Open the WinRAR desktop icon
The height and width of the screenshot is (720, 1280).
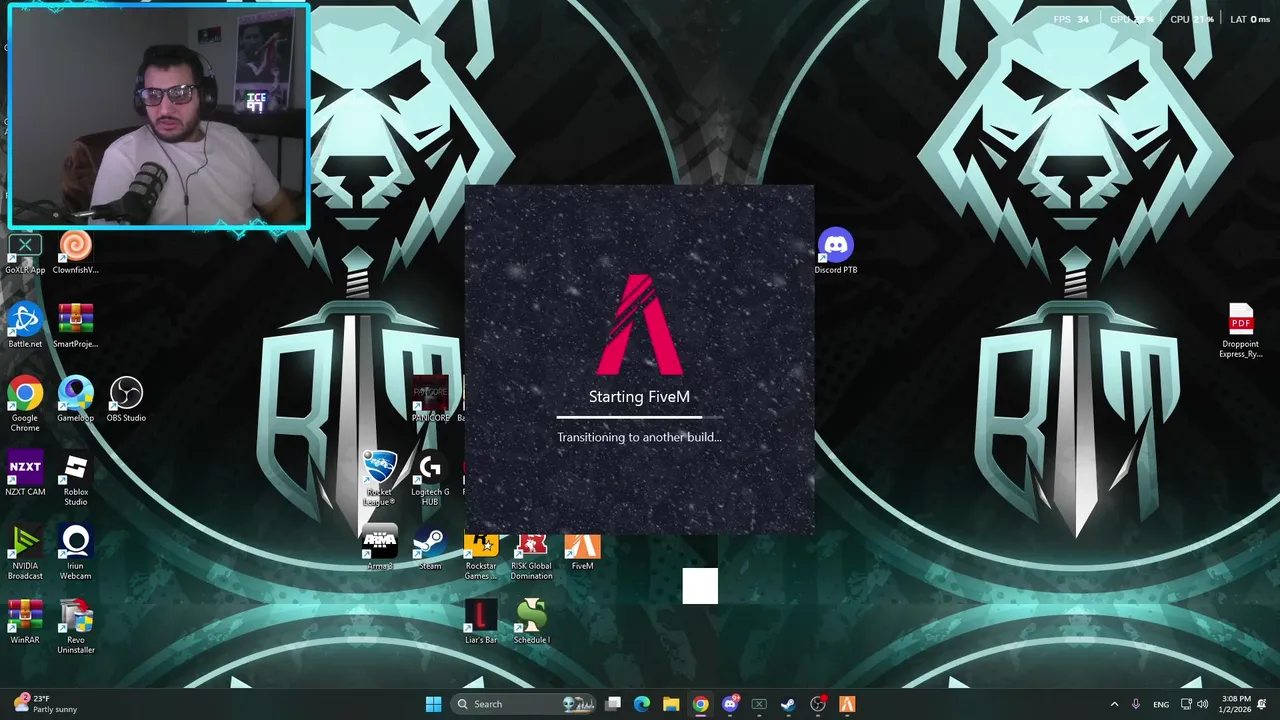[x=25, y=622]
